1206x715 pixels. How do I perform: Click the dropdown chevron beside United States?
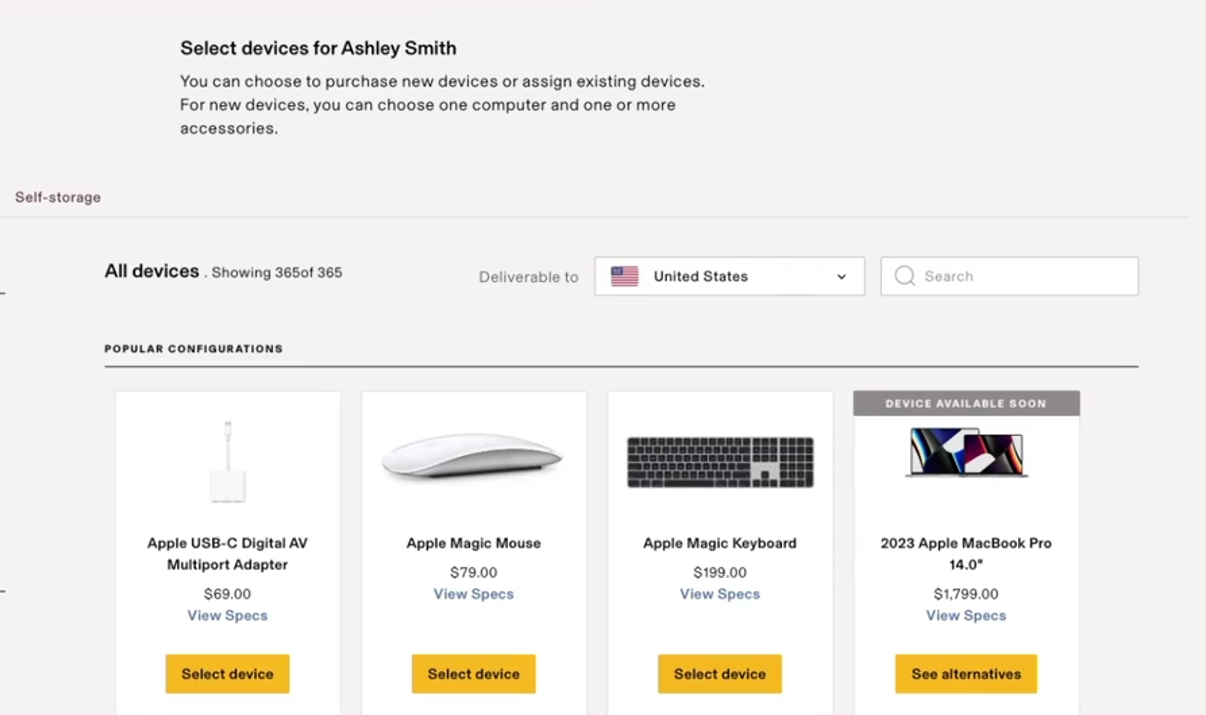[x=841, y=277]
